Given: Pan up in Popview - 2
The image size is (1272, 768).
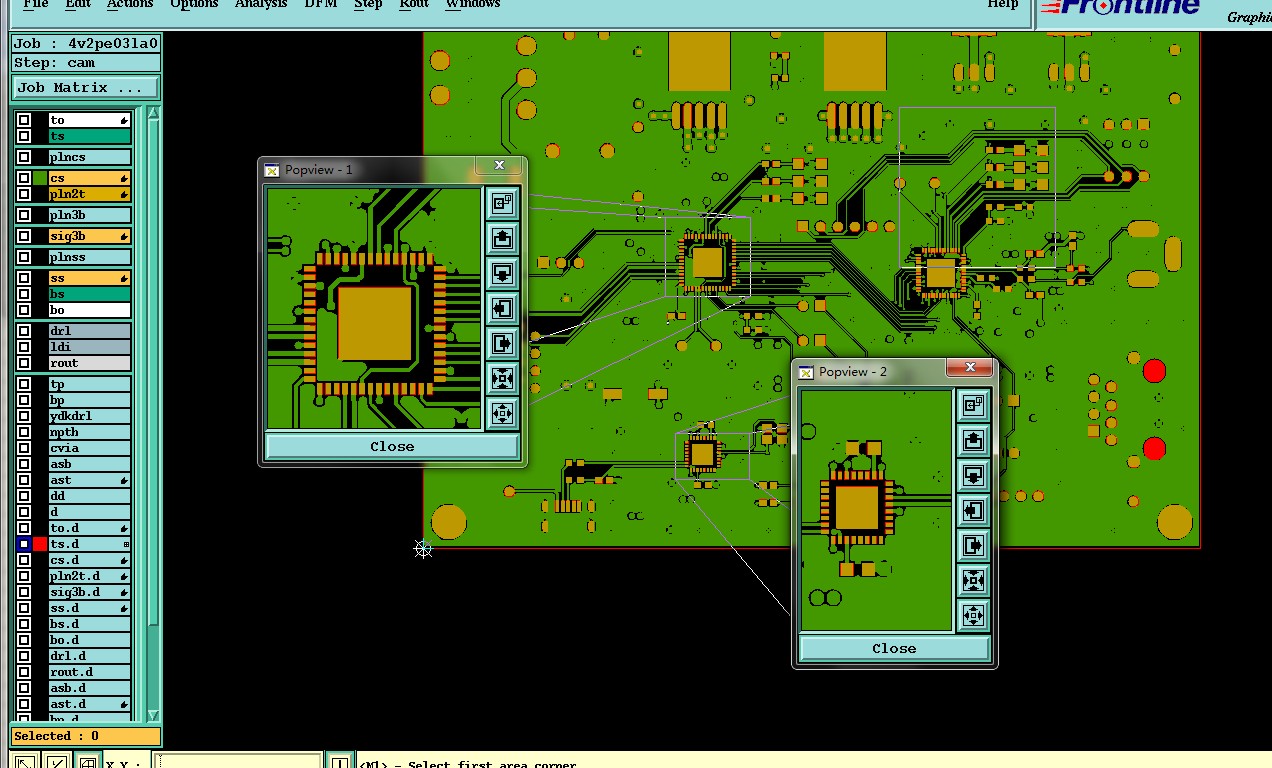Looking at the screenshot, I should 973,440.
